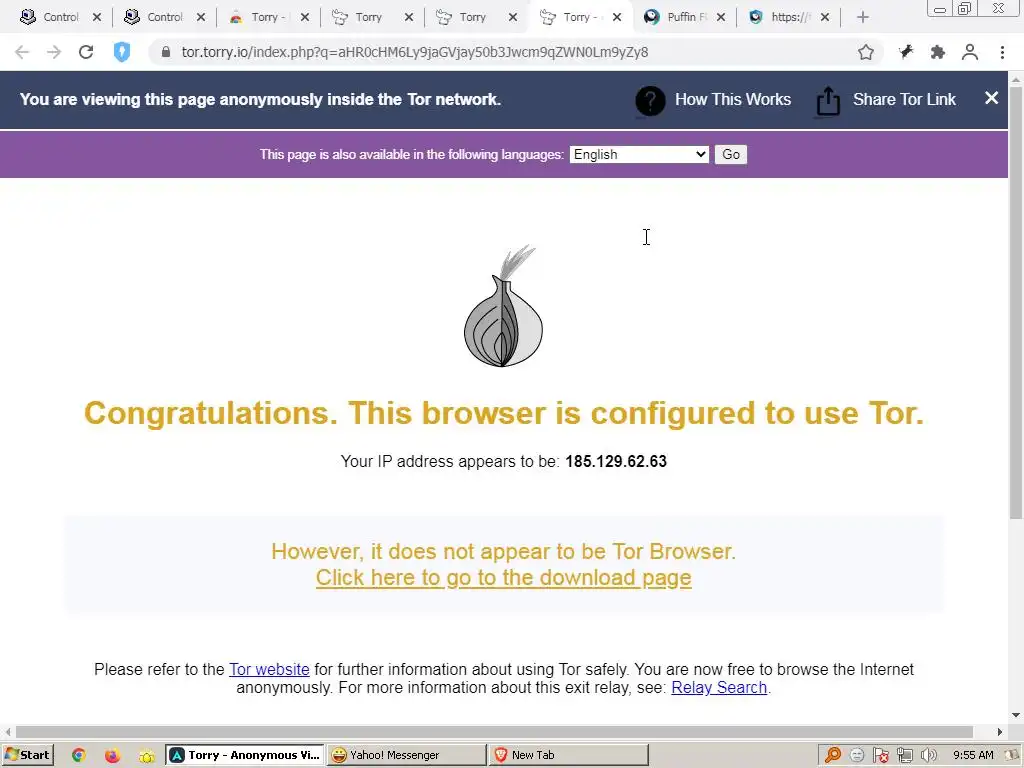Viewport: 1024px width, 768px height.
Task: Click the horizontal scrollbar thumb
Action: point(494,732)
